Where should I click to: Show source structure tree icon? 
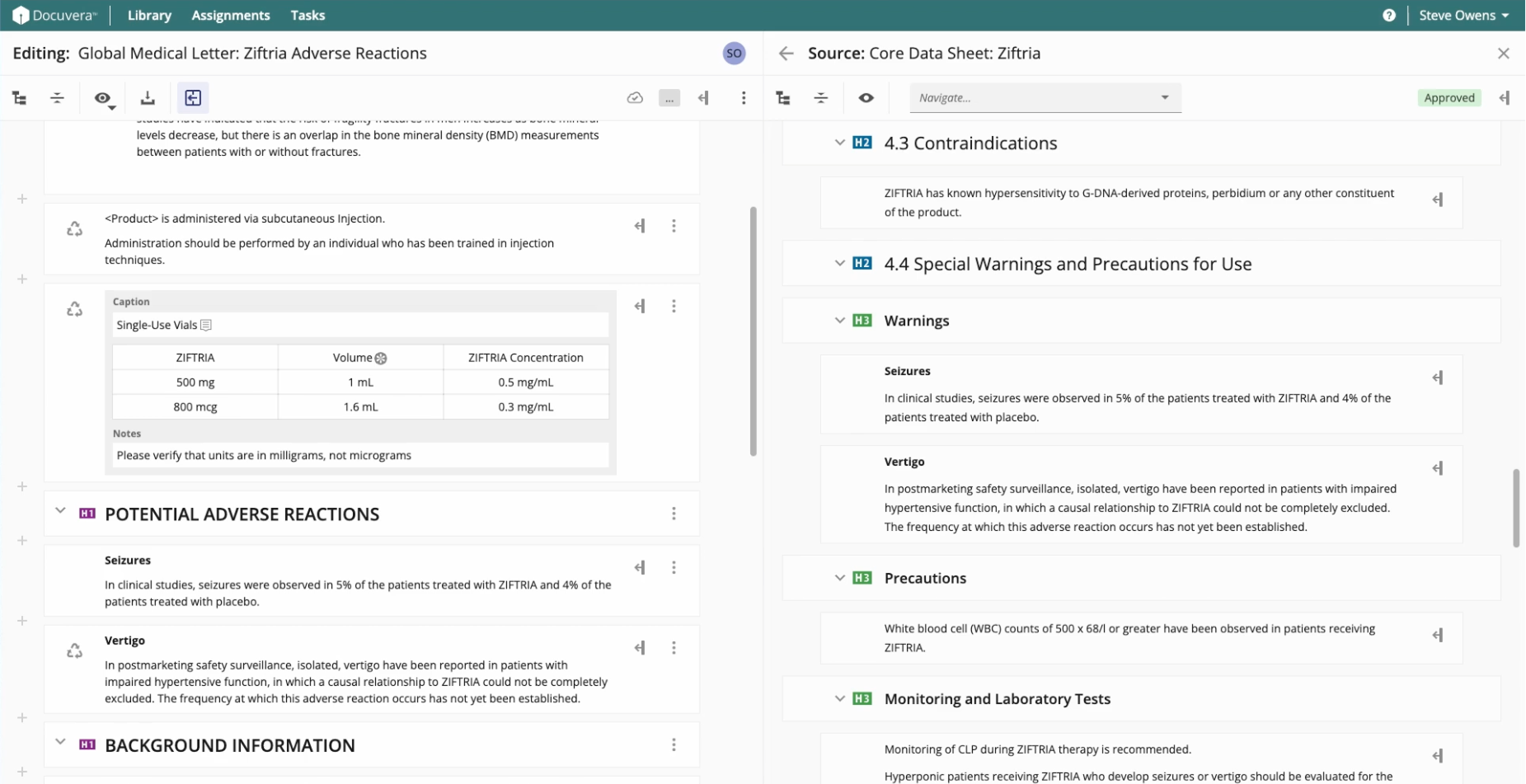(783, 98)
